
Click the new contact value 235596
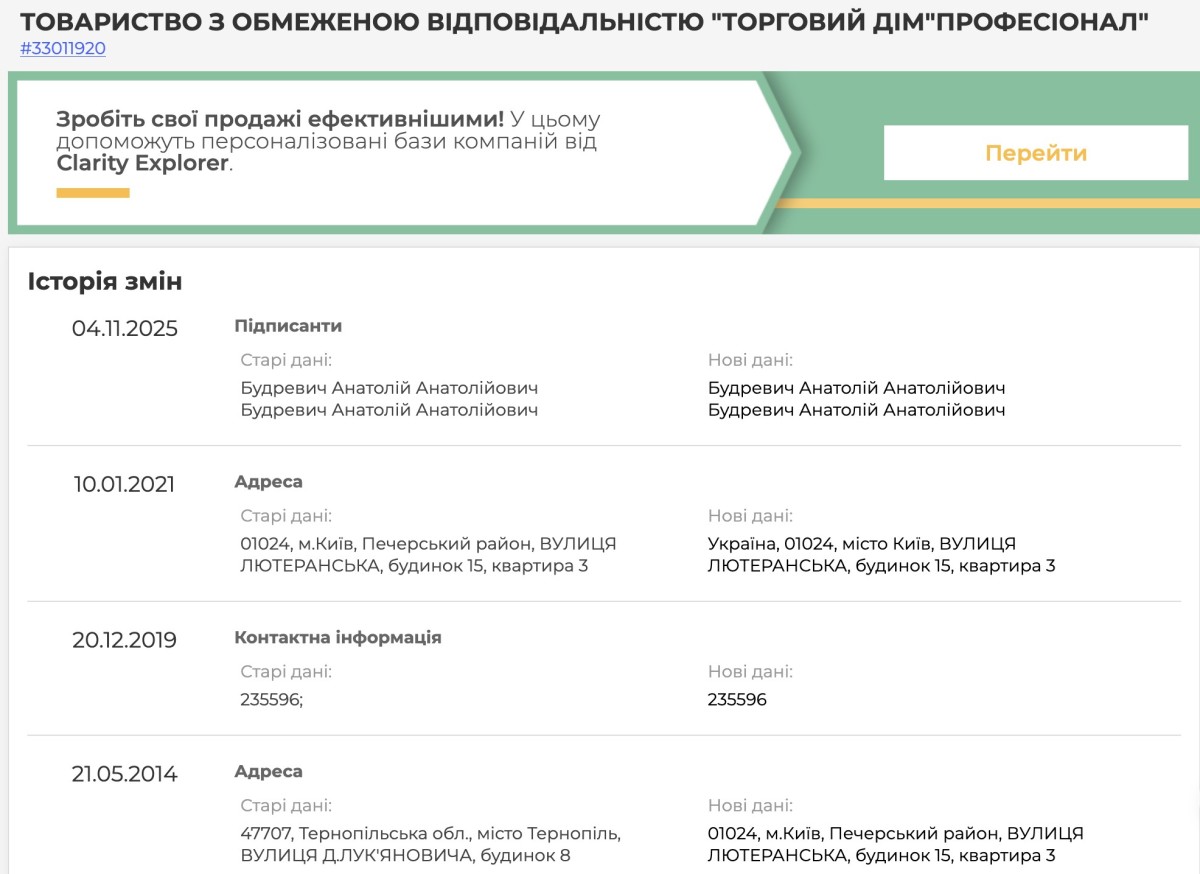(x=737, y=700)
